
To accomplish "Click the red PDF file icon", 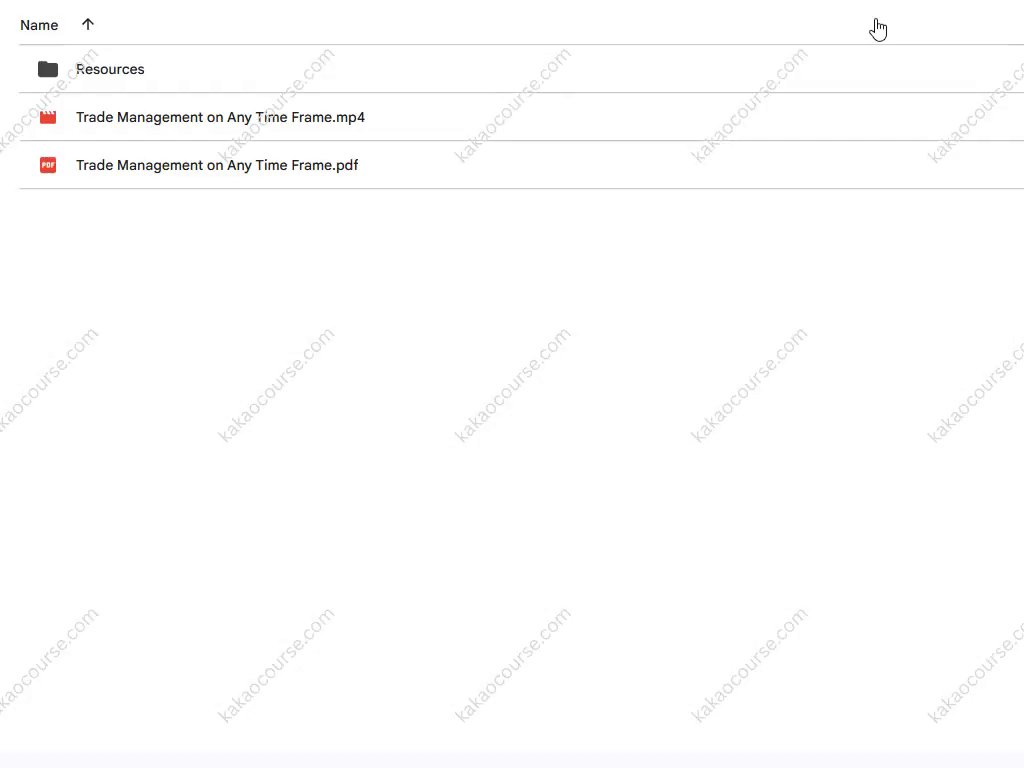I will 48,165.
